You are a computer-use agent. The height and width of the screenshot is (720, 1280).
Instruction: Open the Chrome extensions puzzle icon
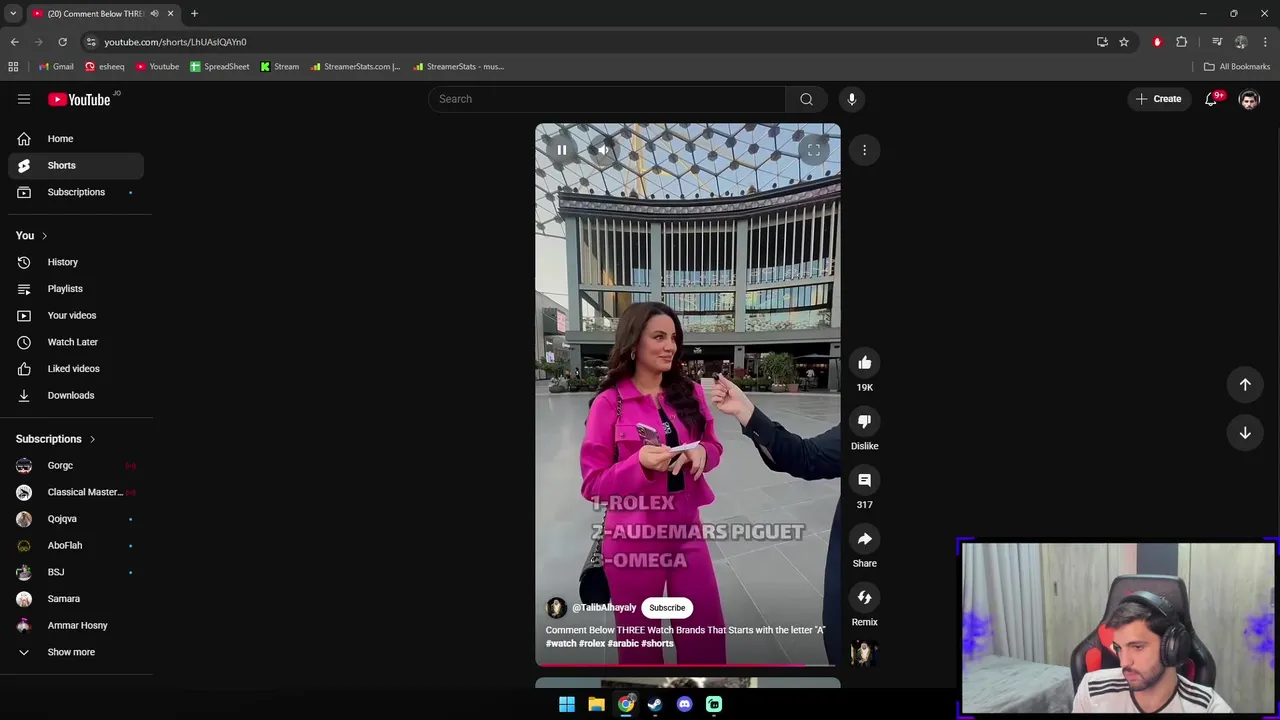click(x=1182, y=42)
